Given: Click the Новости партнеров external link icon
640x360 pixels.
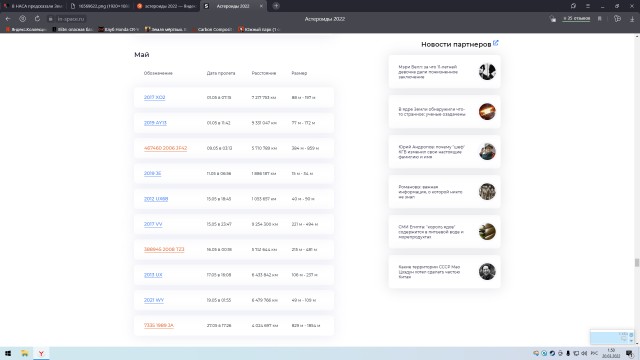Looking at the screenshot, I should [496, 43].
